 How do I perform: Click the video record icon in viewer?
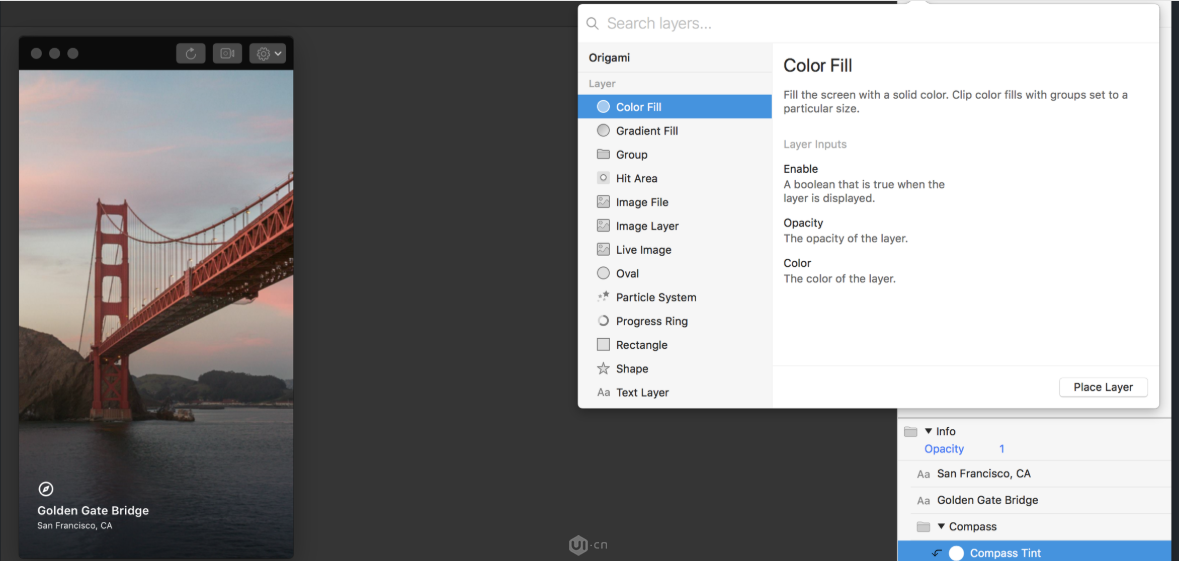pos(228,53)
